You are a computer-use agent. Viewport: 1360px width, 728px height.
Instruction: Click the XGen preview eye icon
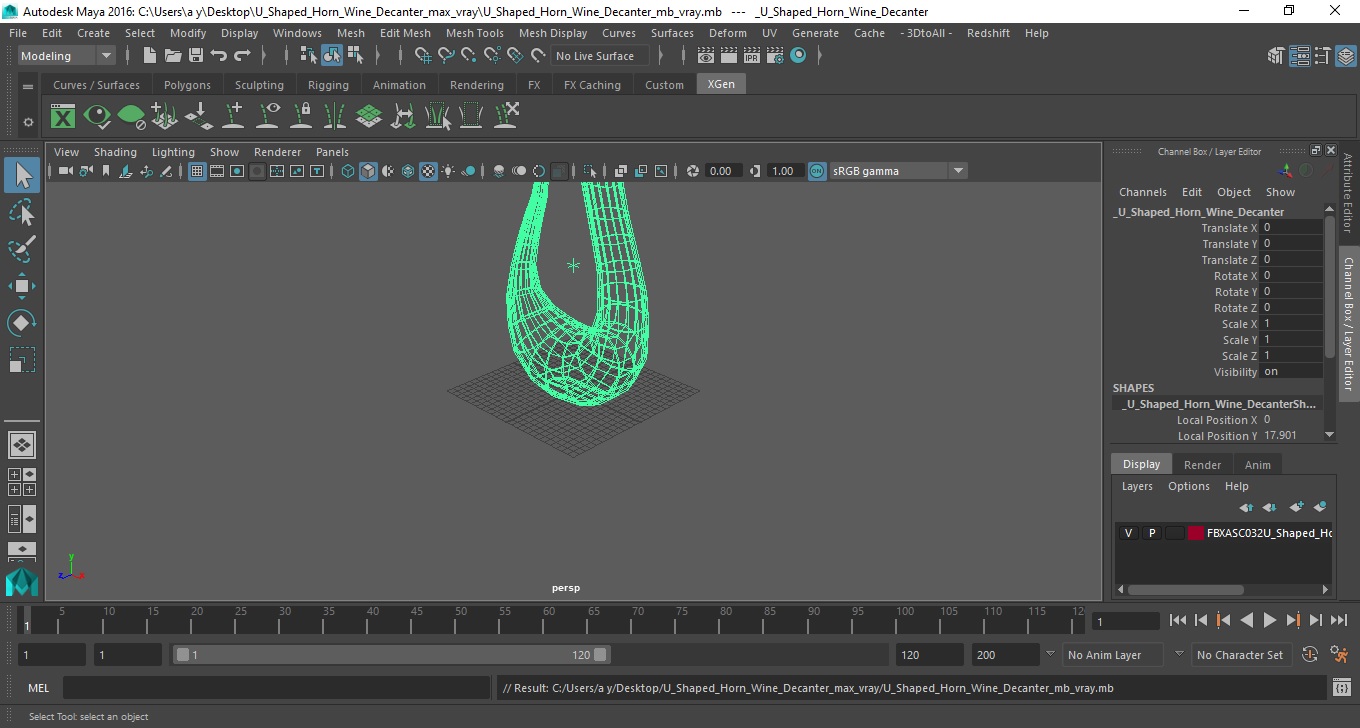tap(97, 116)
